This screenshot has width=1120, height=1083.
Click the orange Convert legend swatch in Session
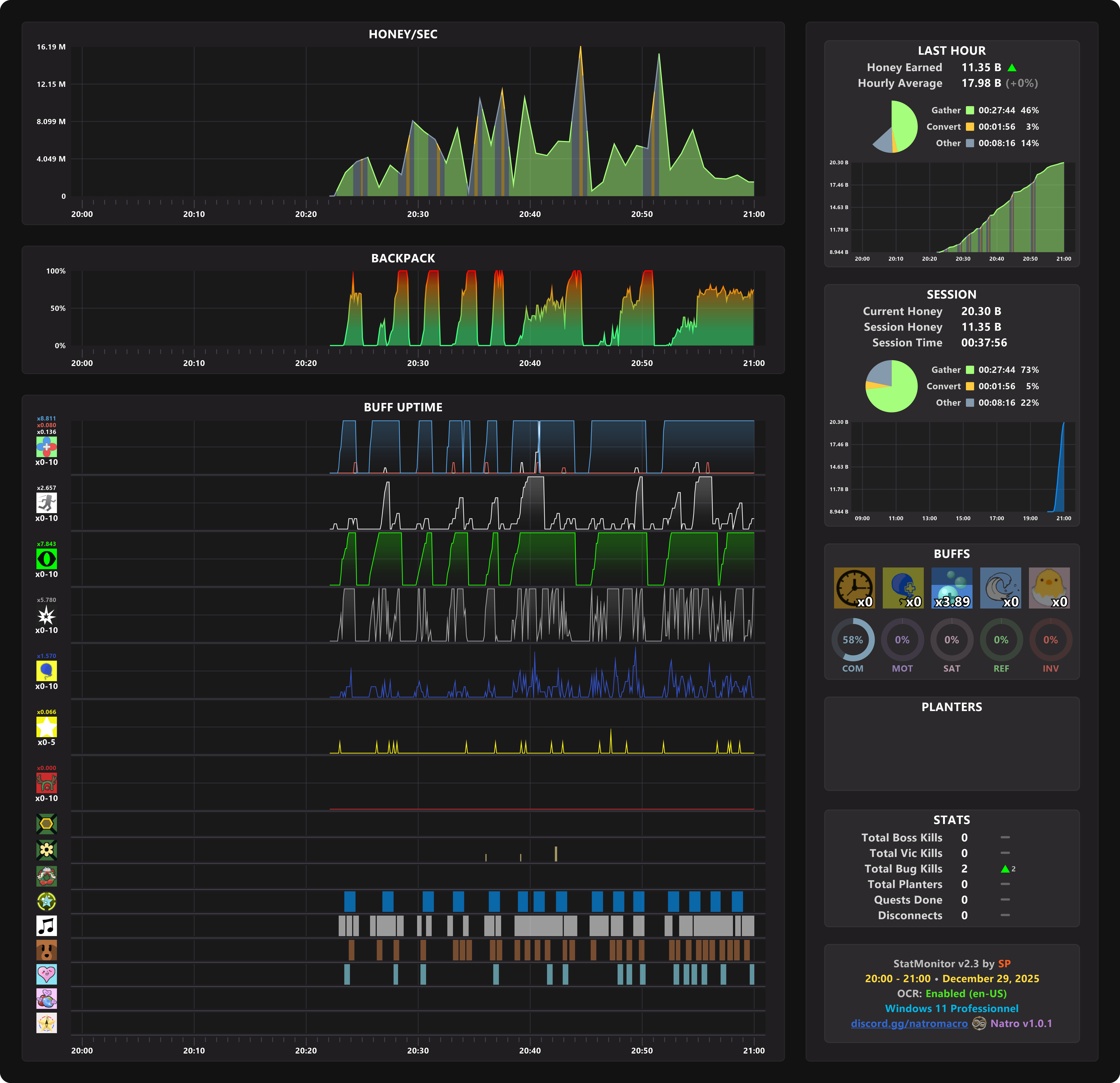click(x=970, y=386)
